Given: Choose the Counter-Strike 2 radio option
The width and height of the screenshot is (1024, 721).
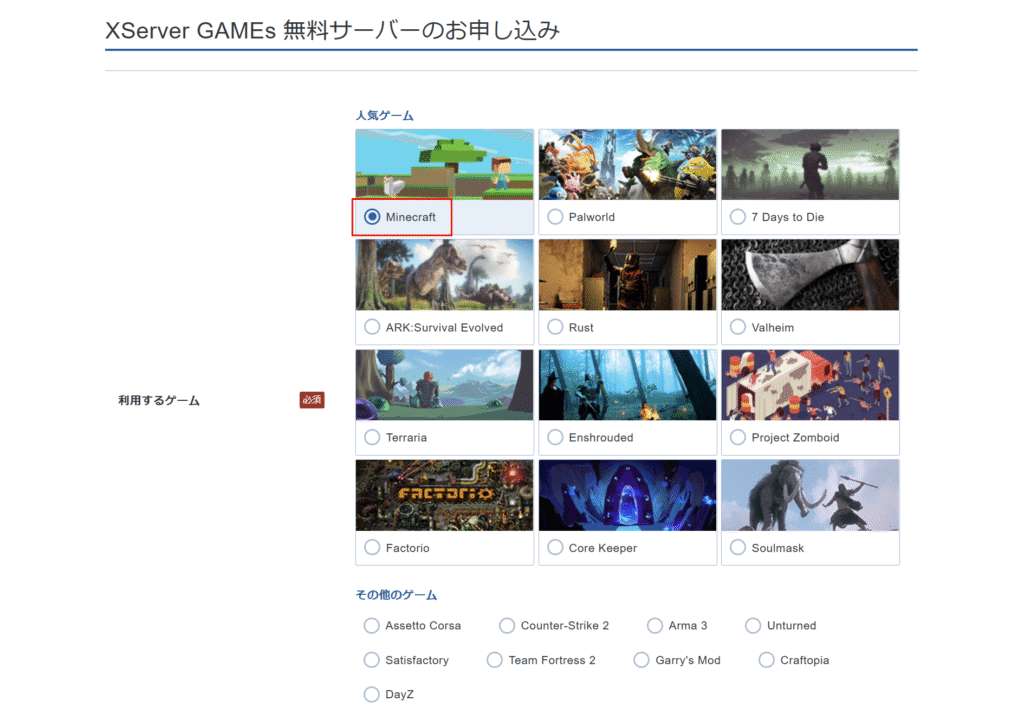Looking at the screenshot, I should click(507, 626).
